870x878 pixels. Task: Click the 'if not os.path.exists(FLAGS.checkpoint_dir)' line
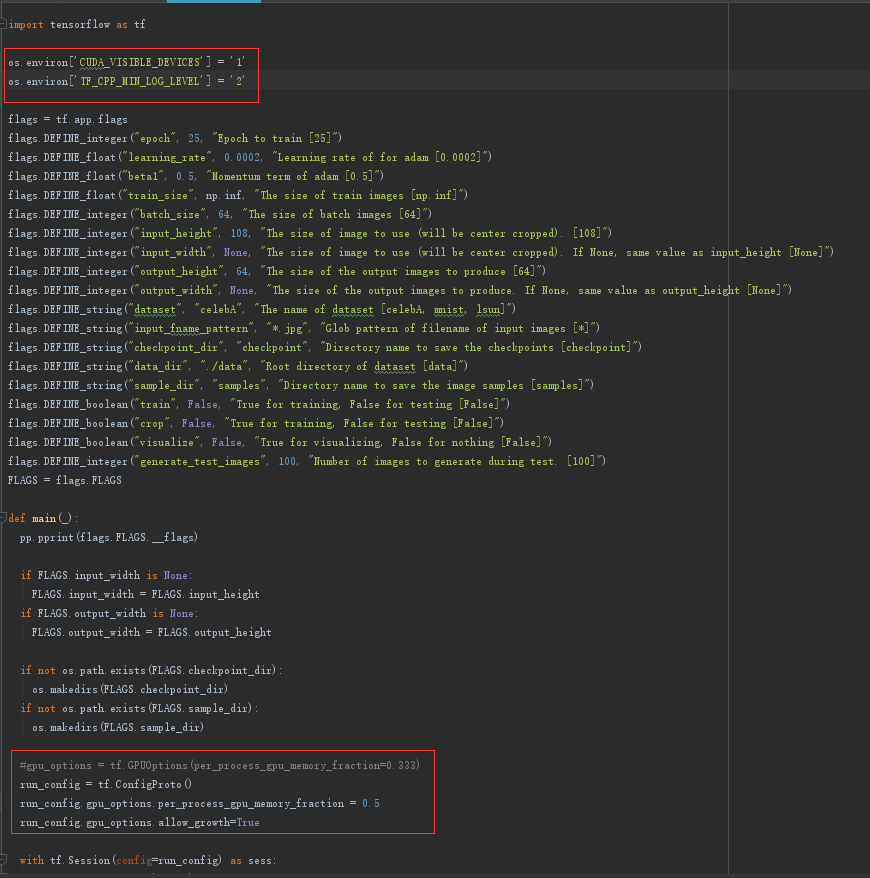151,671
